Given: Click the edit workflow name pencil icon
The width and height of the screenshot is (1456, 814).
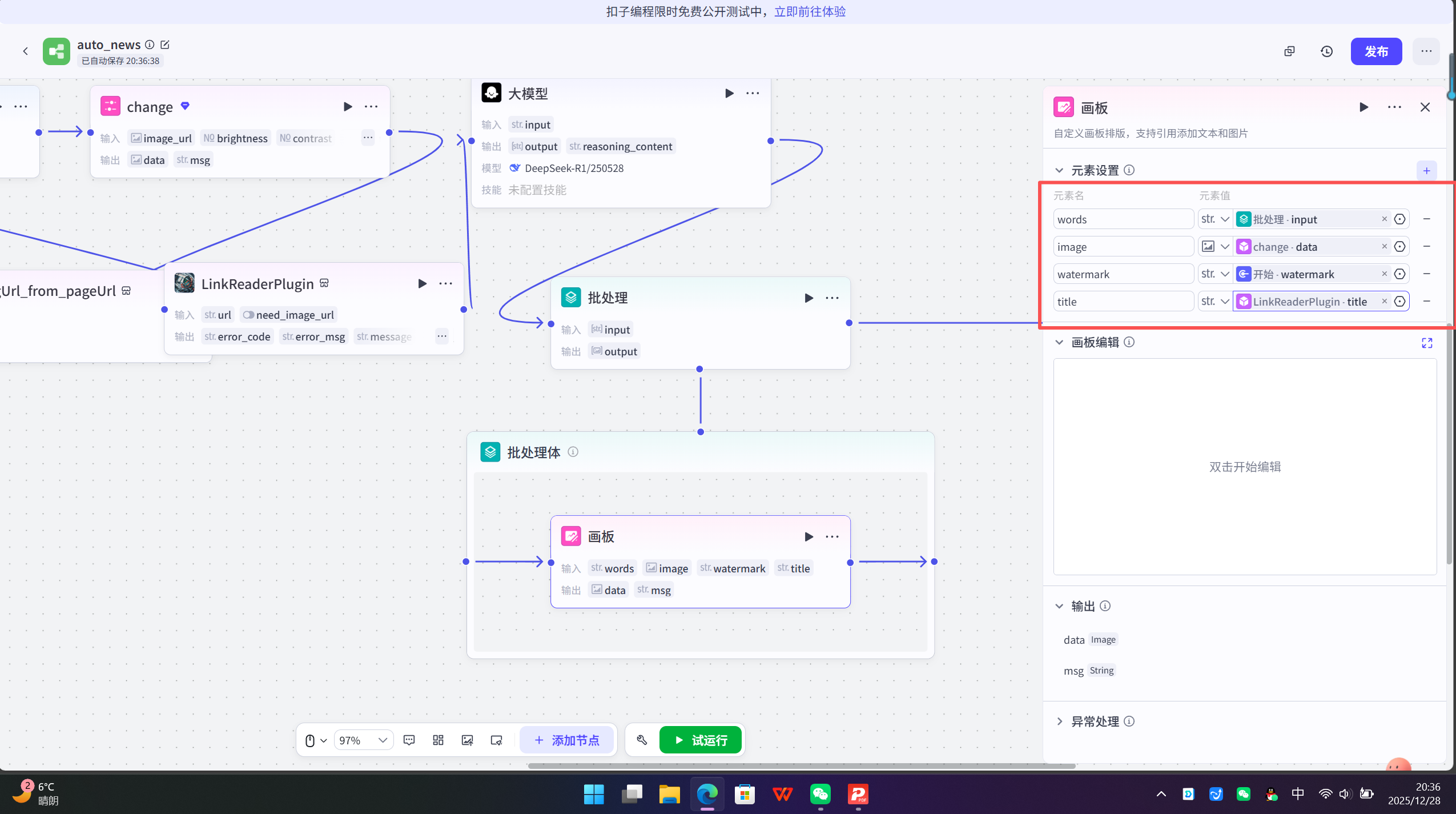Looking at the screenshot, I should 165,45.
